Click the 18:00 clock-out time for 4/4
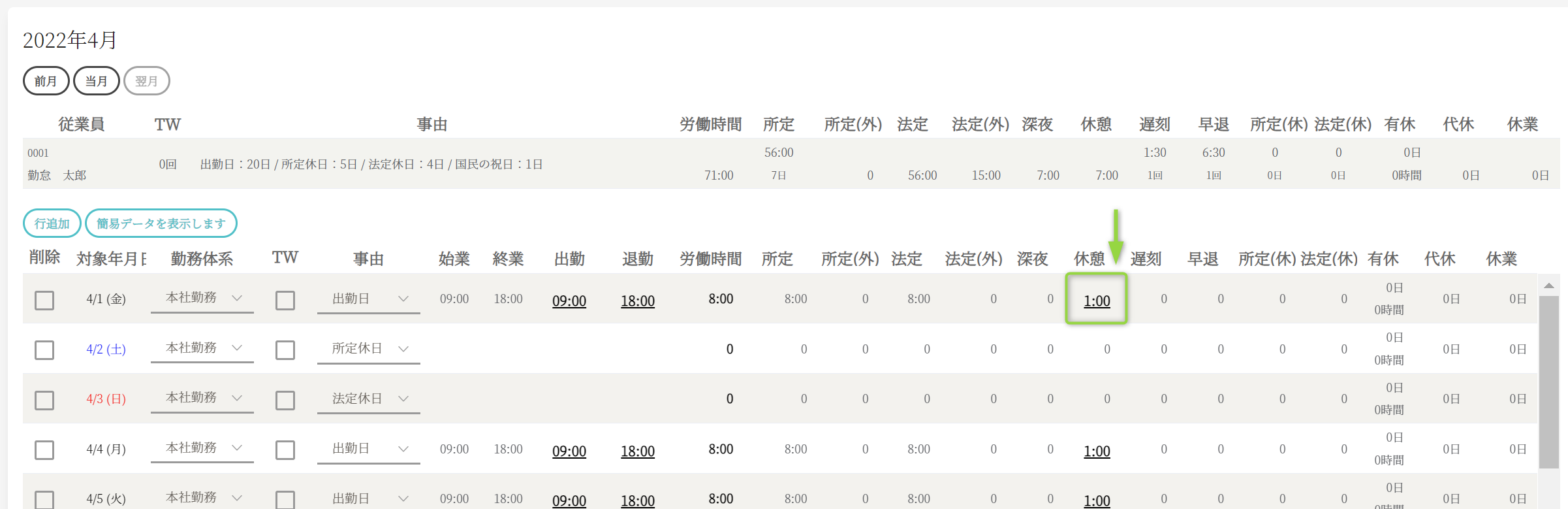The width and height of the screenshot is (1568, 509). pos(638,451)
